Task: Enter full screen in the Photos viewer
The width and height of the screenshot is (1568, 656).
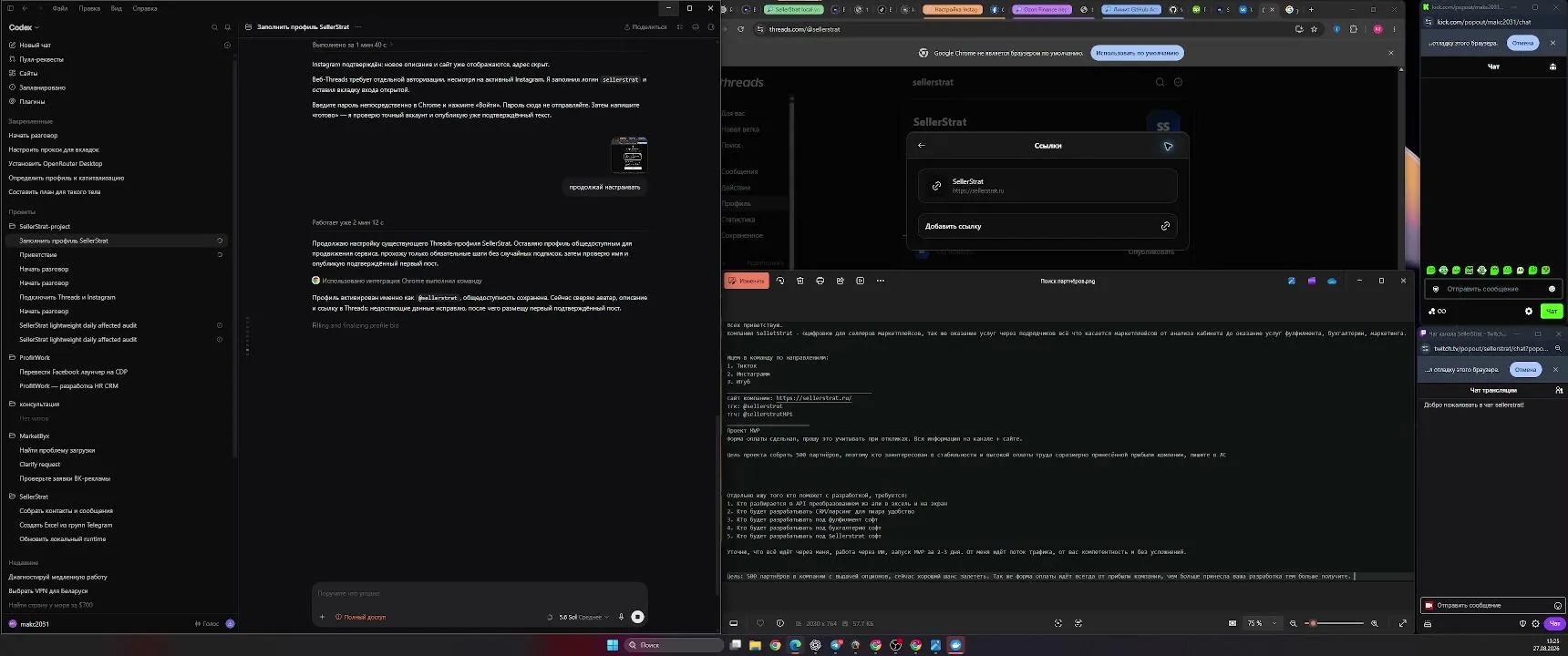Action: 1402,623
